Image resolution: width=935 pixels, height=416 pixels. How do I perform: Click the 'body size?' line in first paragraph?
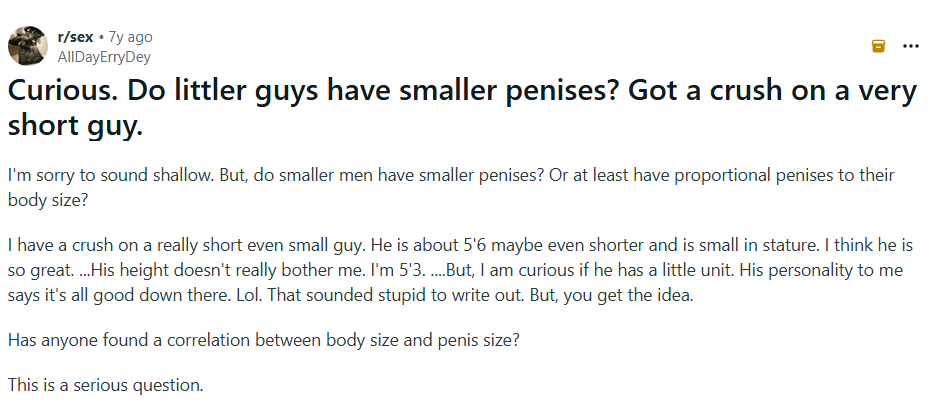[48, 200]
